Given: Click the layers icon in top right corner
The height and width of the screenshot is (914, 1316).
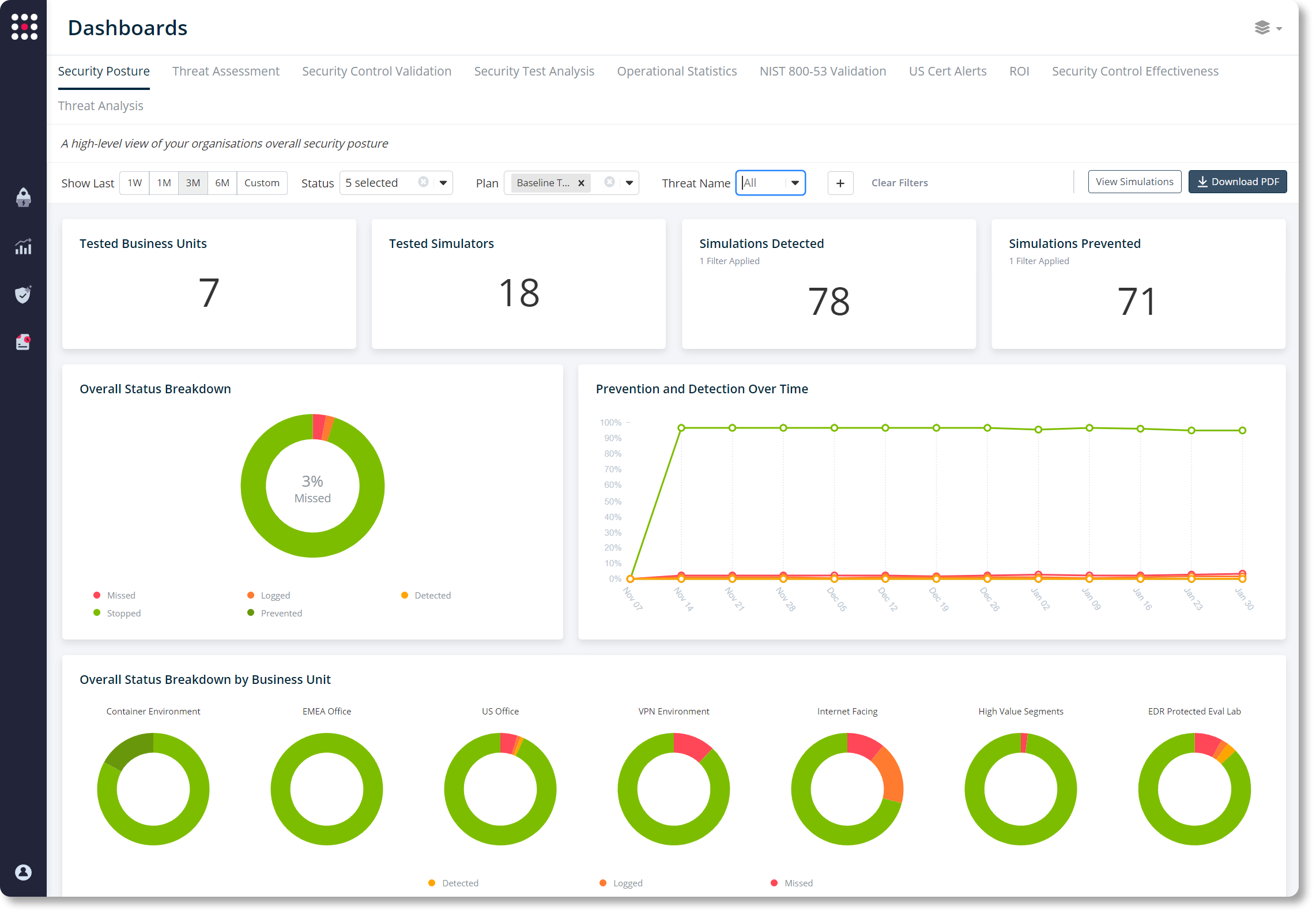Looking at the screenshot, I should click(1263, 28).
